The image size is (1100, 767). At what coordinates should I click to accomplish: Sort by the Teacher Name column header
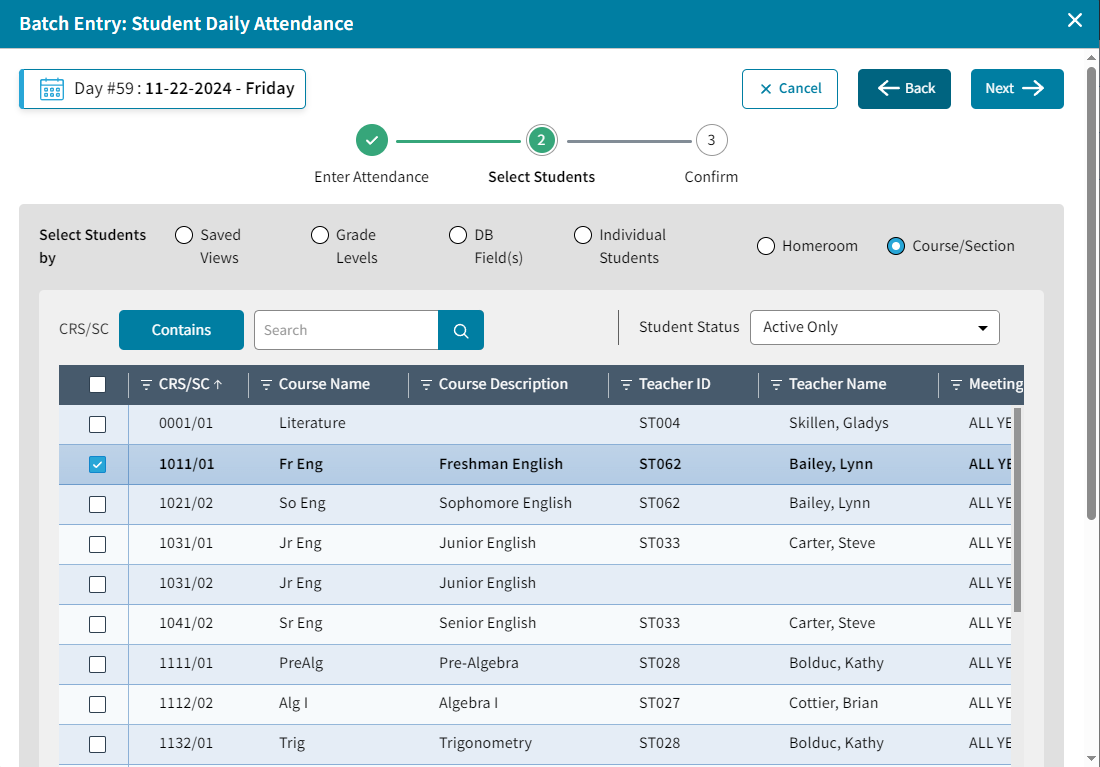(838, 385)
